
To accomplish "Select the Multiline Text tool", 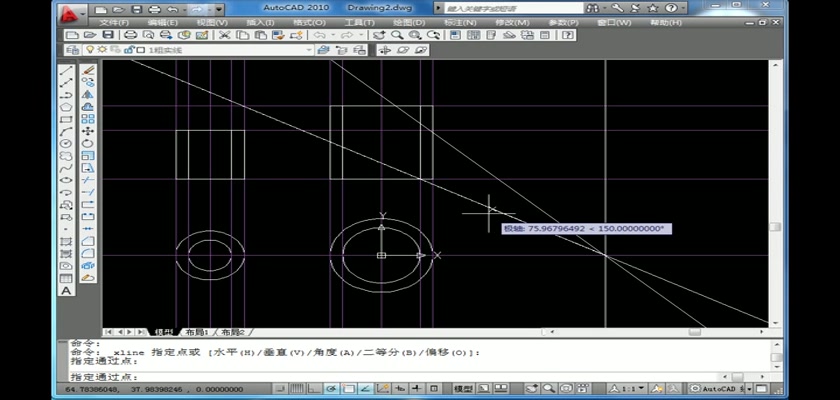I will pyautogui.click(x=66, y=291).
